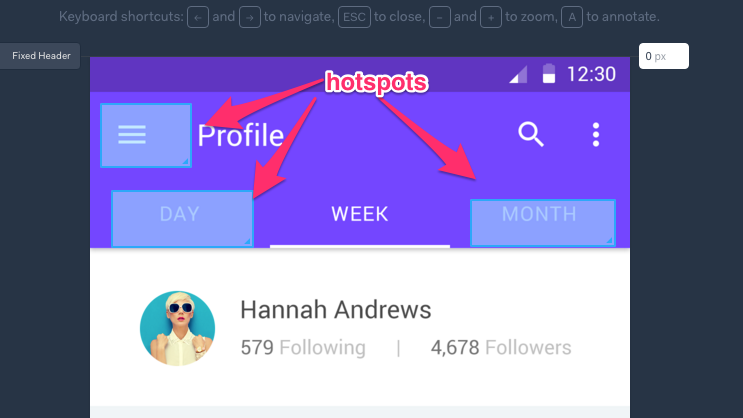Open the three-dot overflow menu
743x418 pixels.
(x=596, y=135)
